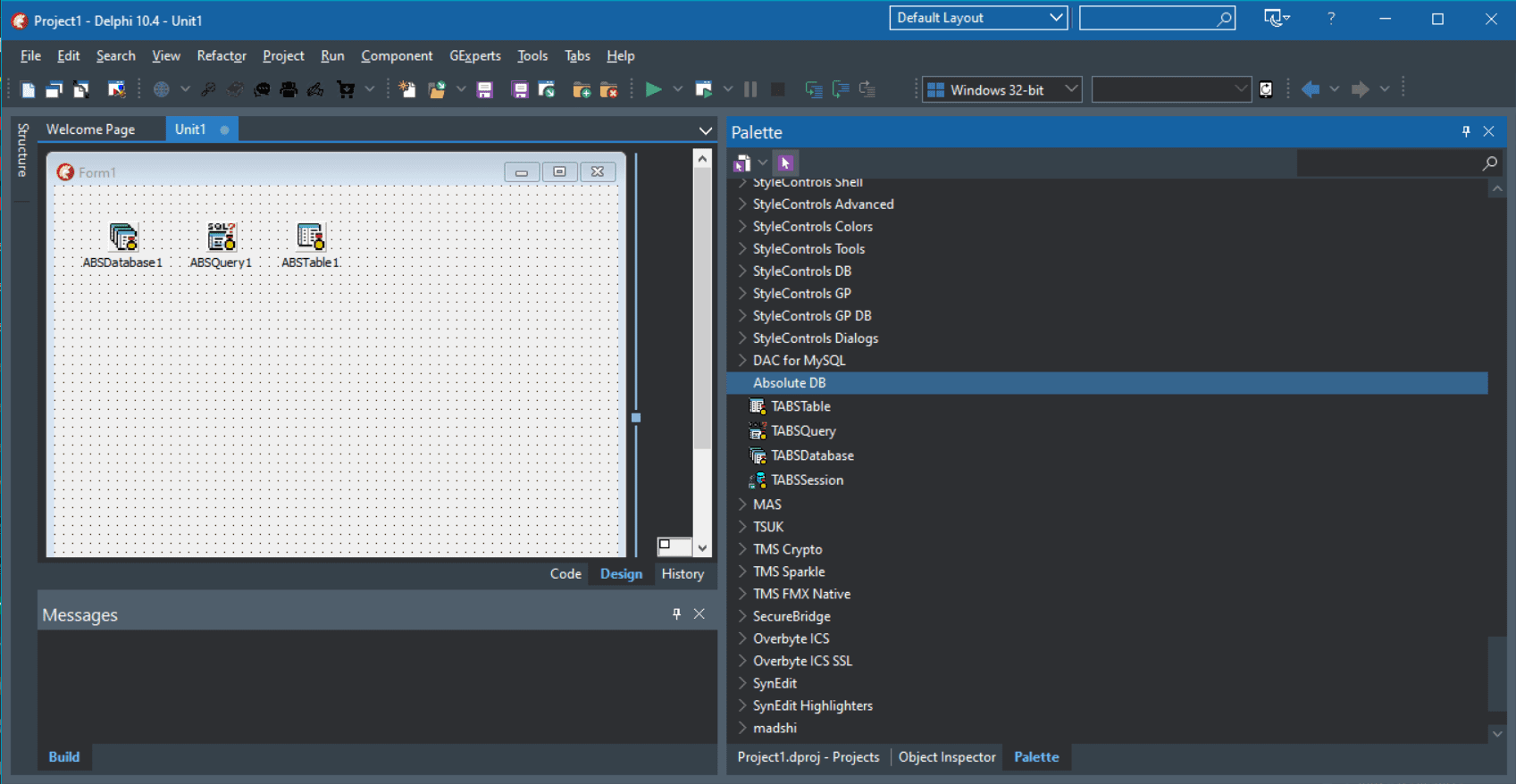Pin the Messages panel

[676, 613]
